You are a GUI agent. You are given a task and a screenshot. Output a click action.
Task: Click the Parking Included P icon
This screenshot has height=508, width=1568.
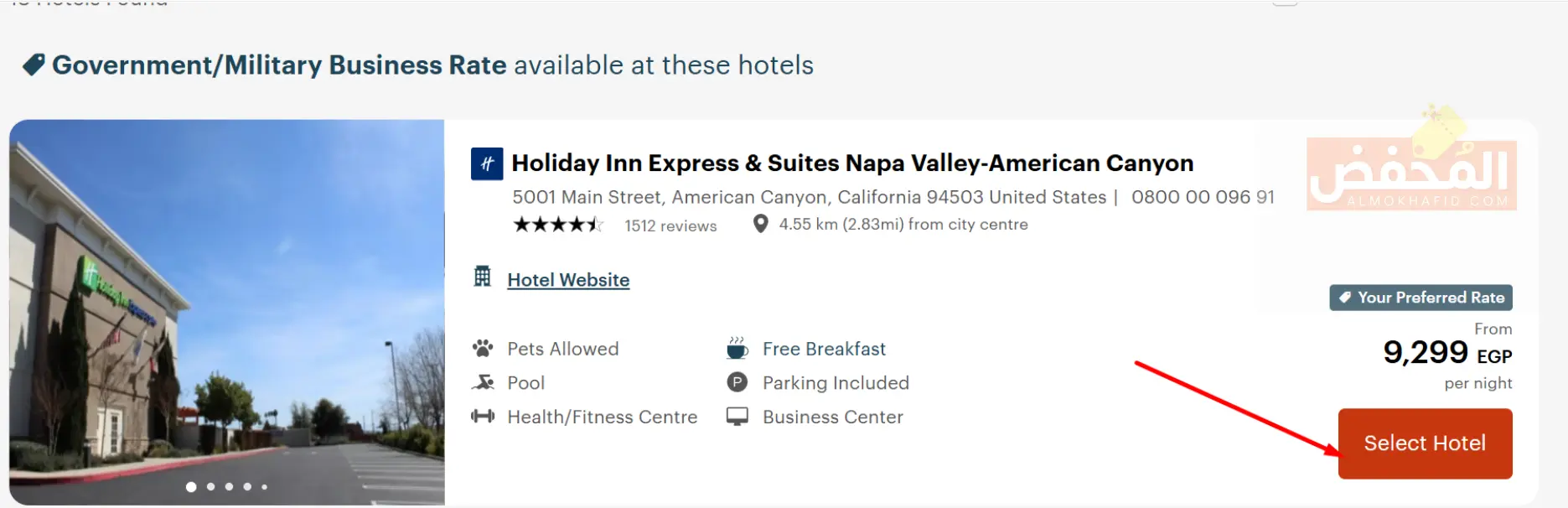pyautogui.click(x=737, y=383)
